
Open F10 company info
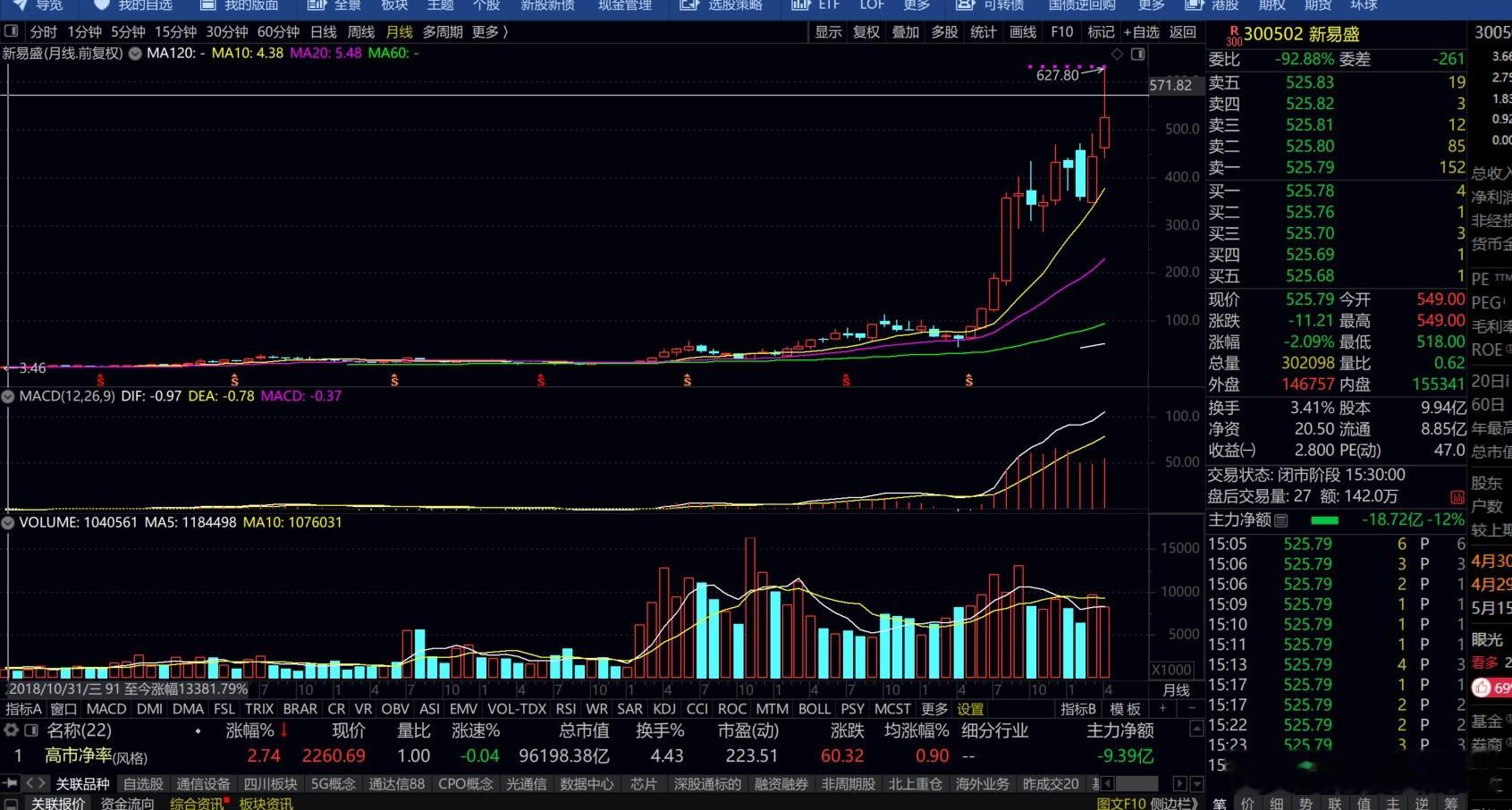click(1061, 32)
